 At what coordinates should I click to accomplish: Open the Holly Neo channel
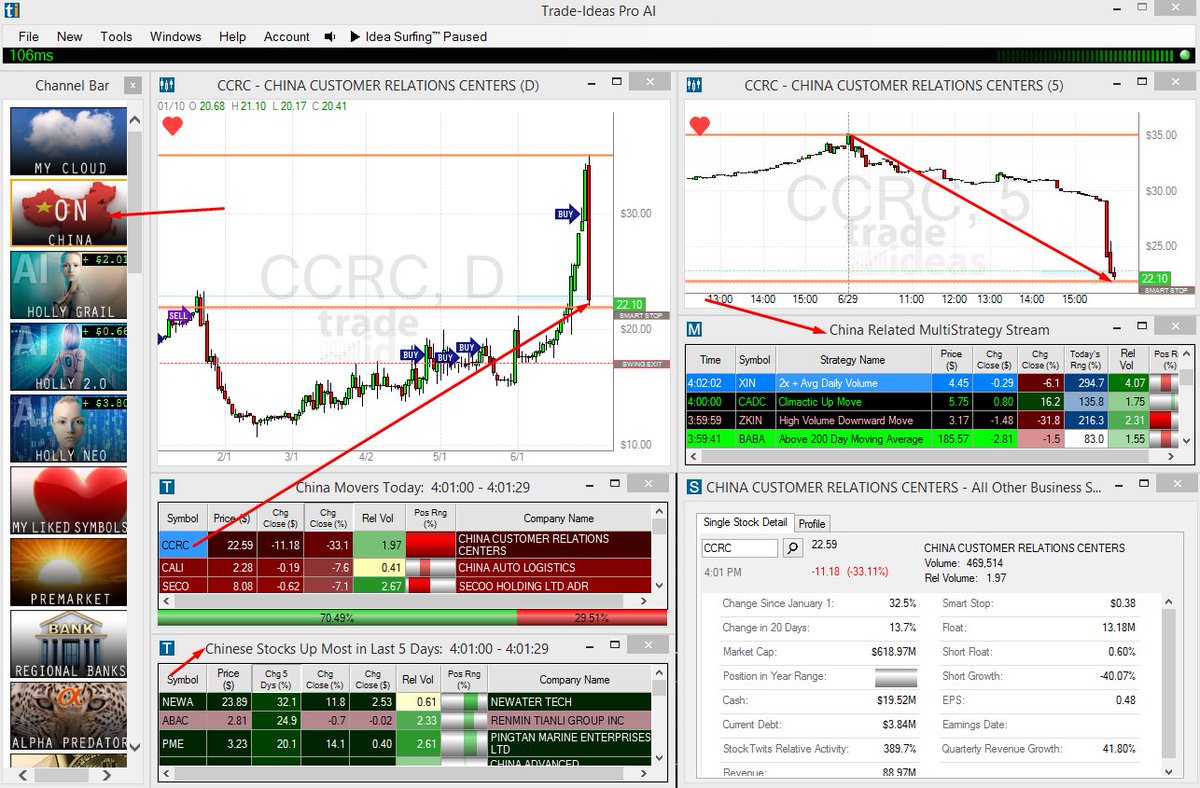click(x=69, y=429)
